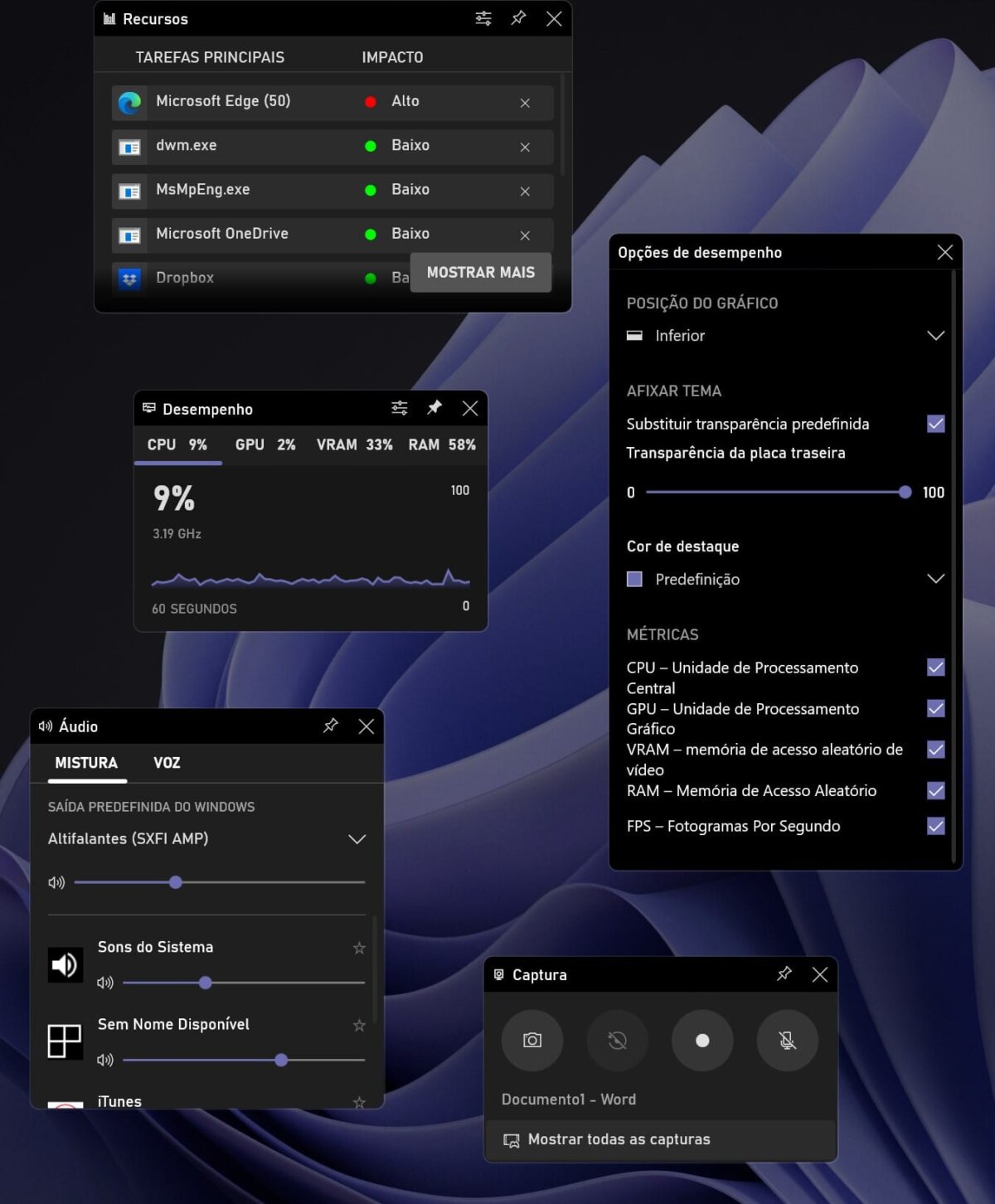Select the RAM 58% performance tab
Screen dimensions: 995x1204
pyautogui.click(x=442, y=445)
